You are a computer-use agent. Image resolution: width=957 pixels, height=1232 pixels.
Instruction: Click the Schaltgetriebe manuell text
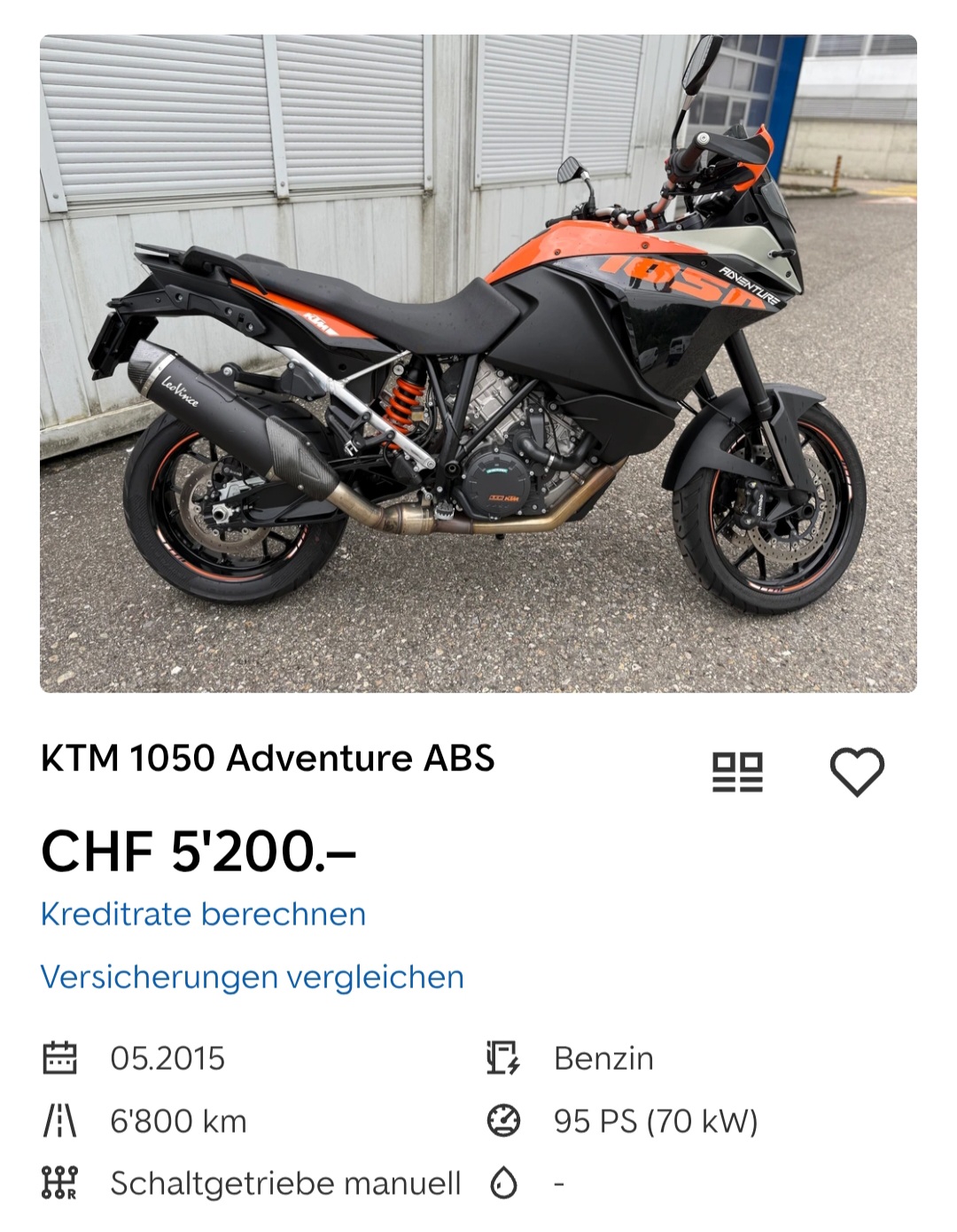pos(285,1183)
